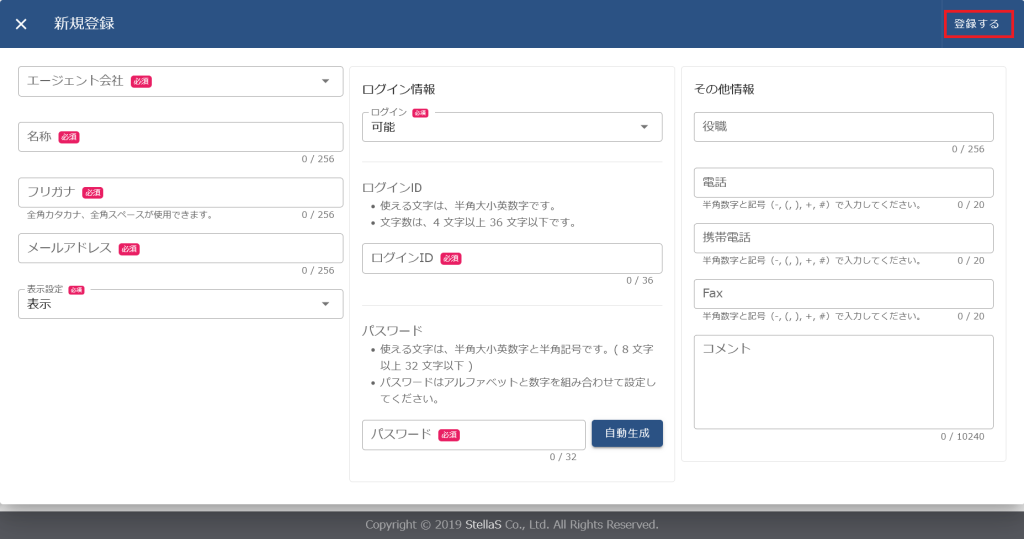Click the 役職 text field

point(842,127)
